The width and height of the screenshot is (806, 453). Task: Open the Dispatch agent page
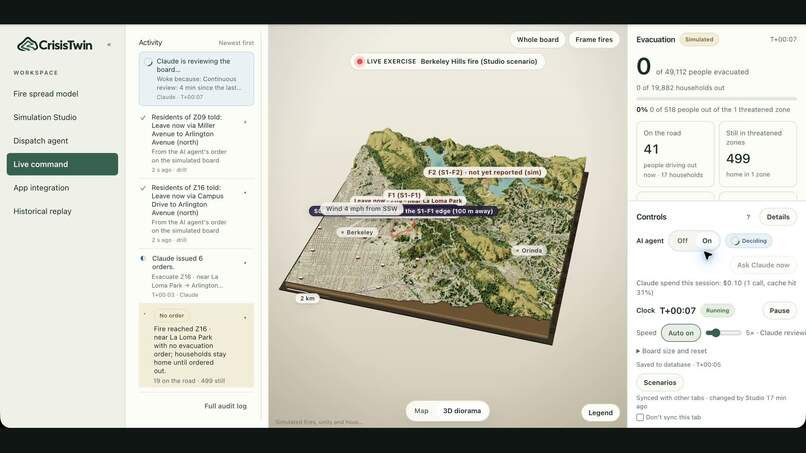coord(62,141)
